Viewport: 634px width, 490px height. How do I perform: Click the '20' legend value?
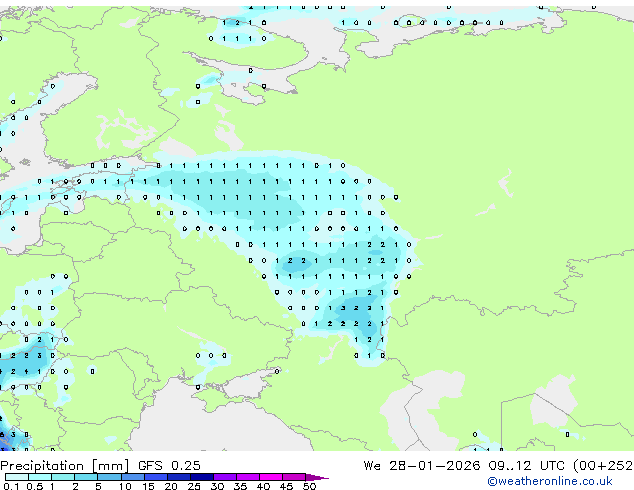click(171, 486)
